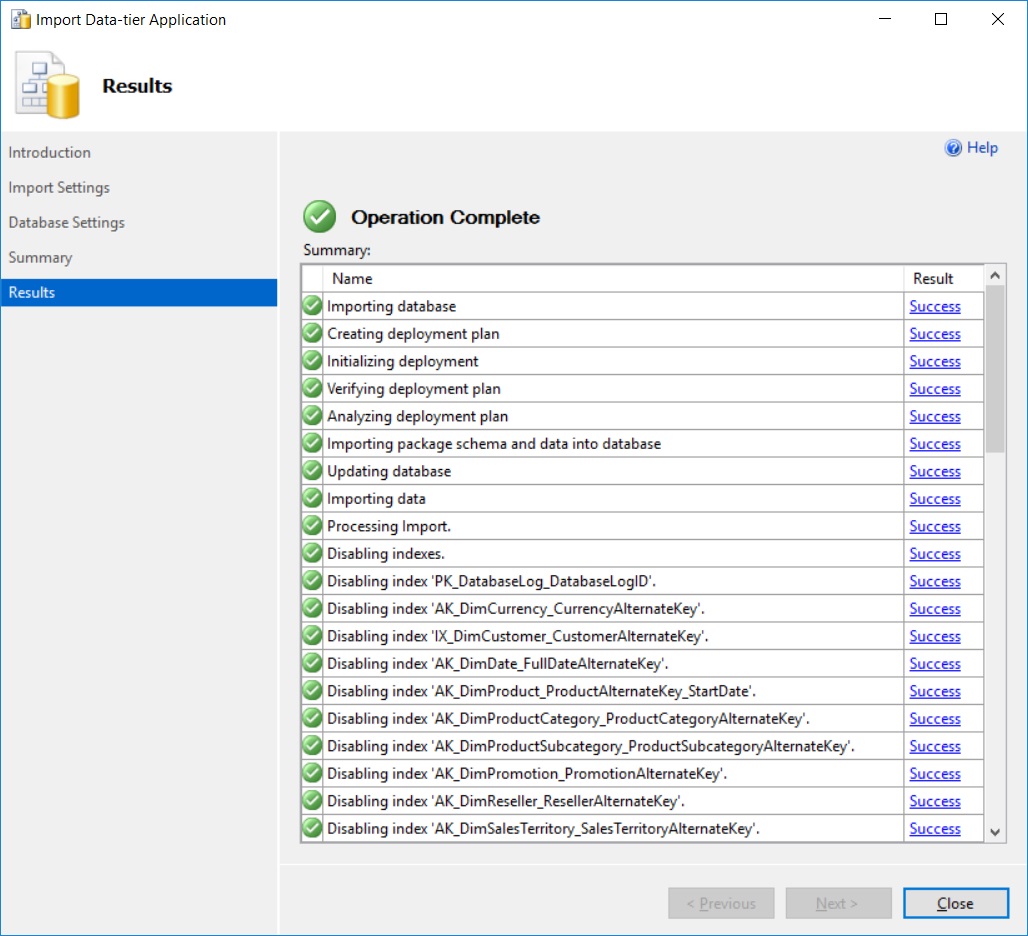
Task: Click the status icon for Processing Import
Action: (313, 526)
